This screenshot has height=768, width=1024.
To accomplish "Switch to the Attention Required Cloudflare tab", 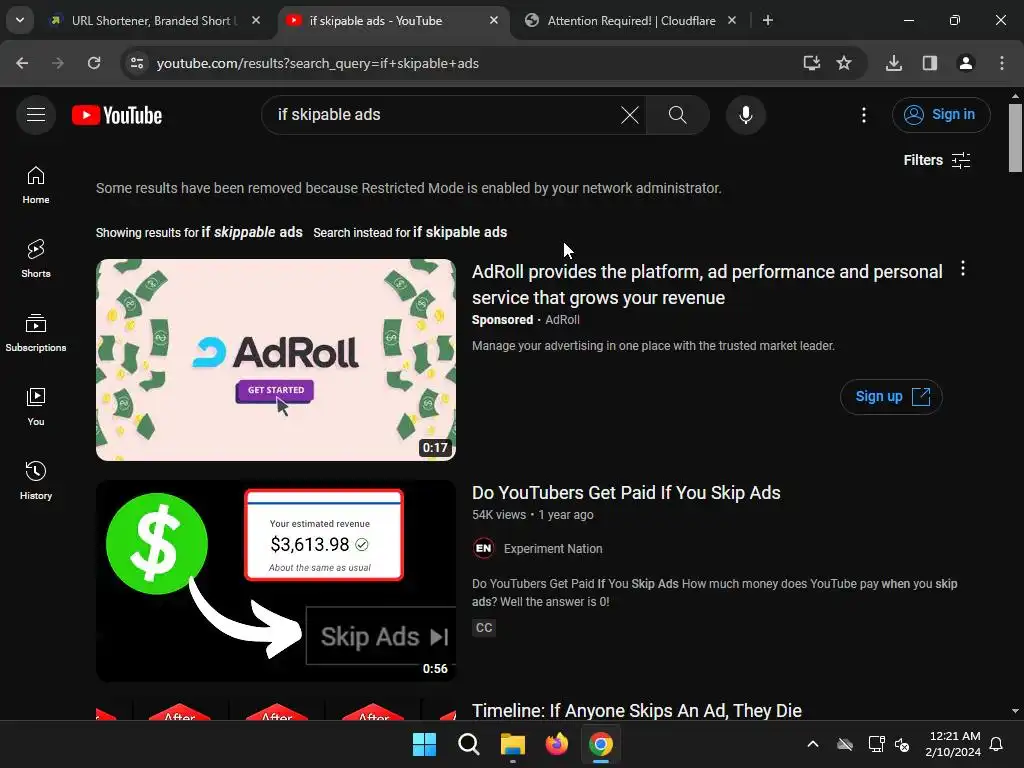I will 630,21.
